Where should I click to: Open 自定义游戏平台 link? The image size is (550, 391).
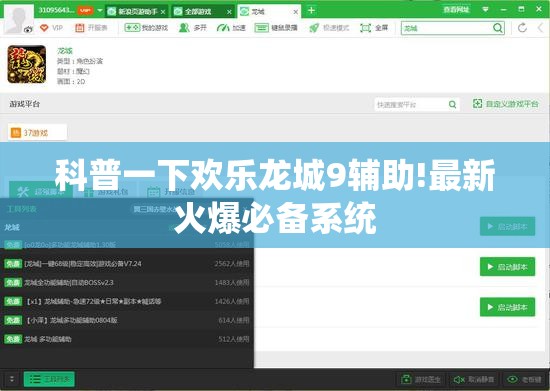(505, 104)
